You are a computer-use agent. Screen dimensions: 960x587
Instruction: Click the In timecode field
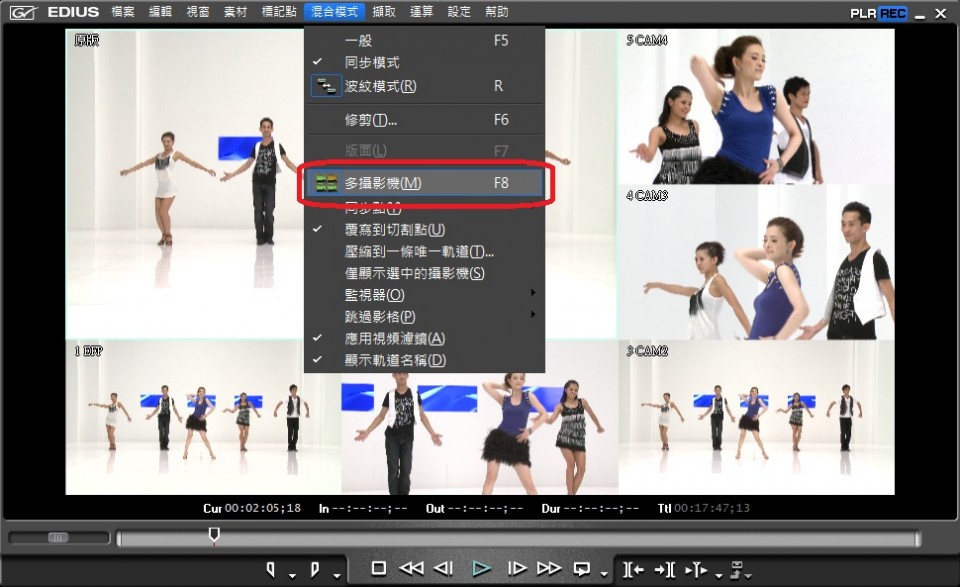tap(369, 508)
